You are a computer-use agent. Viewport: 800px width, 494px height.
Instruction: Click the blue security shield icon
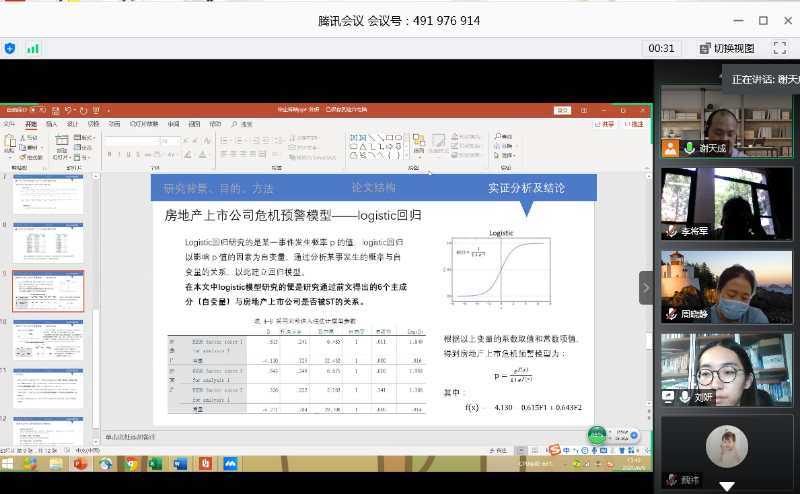10,48
